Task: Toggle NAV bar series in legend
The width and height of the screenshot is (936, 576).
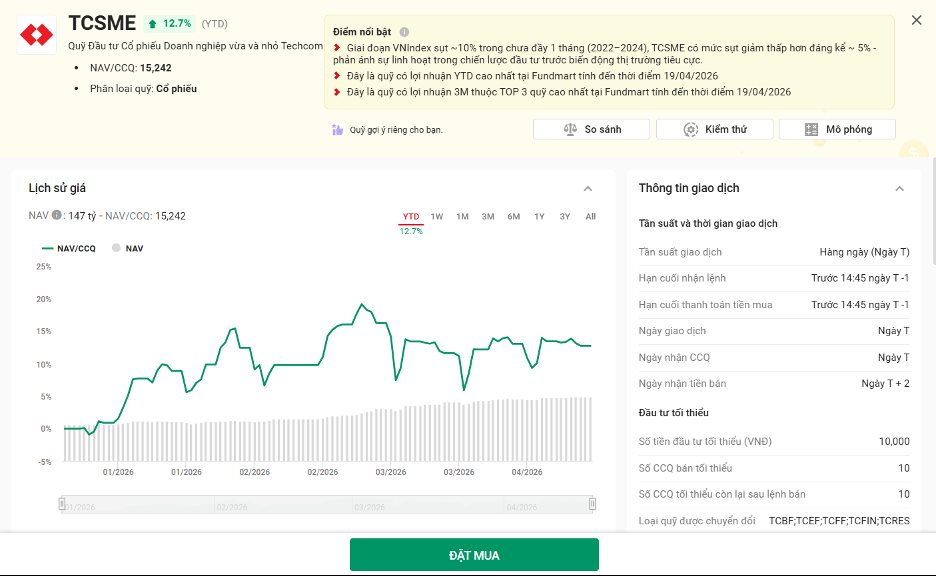Action: (127, 248)
